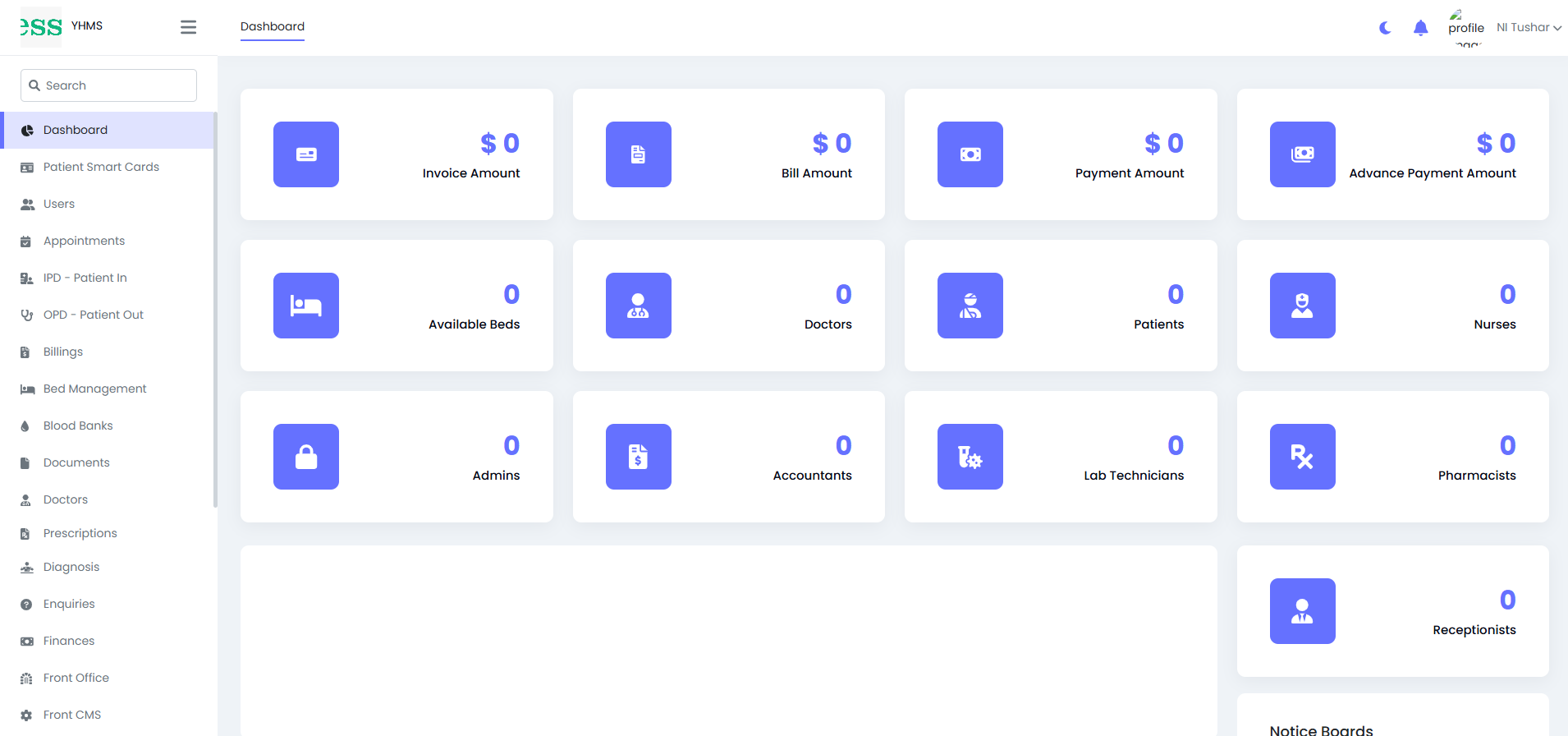Go to Appointments in sidebar

[x=84, y=241]
